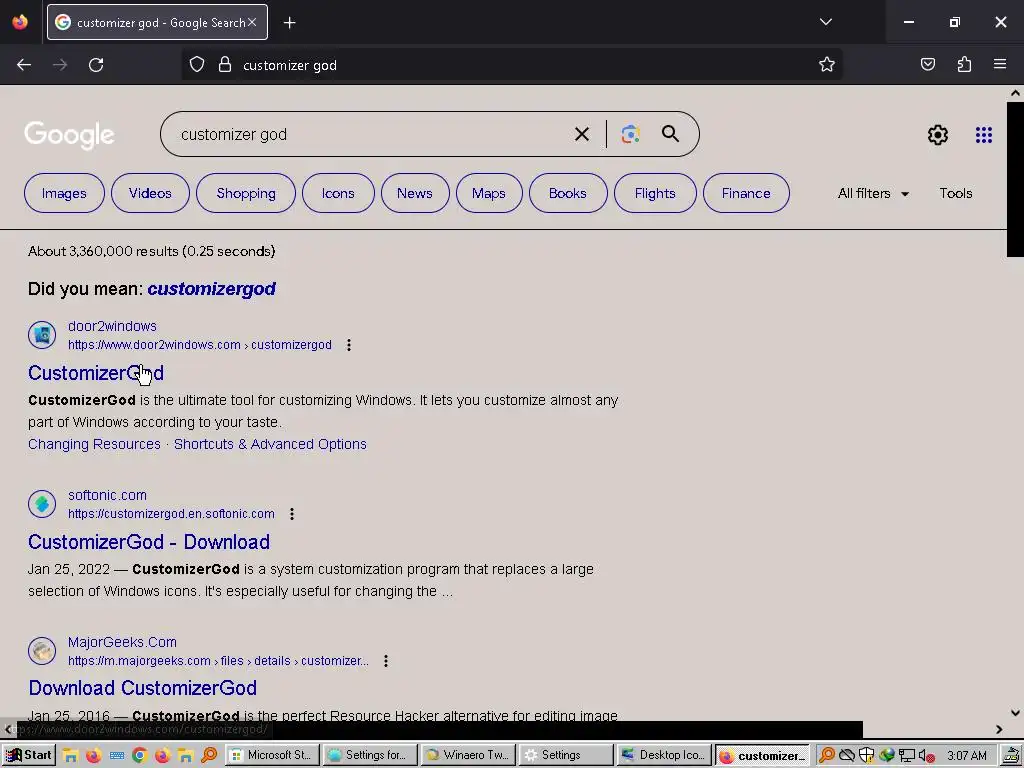
Task: Open the tracking protection shield icon
Action: [x=197, y=65]
